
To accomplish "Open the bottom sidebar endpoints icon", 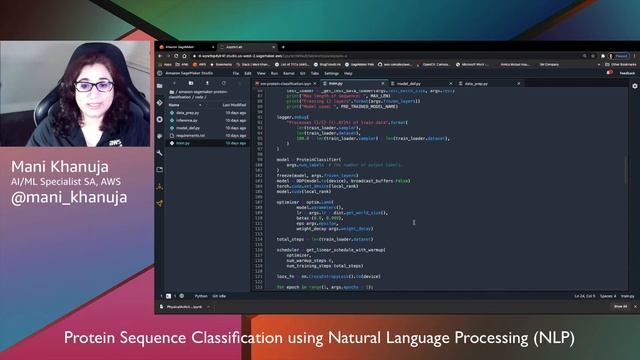I will click(160, 203).
